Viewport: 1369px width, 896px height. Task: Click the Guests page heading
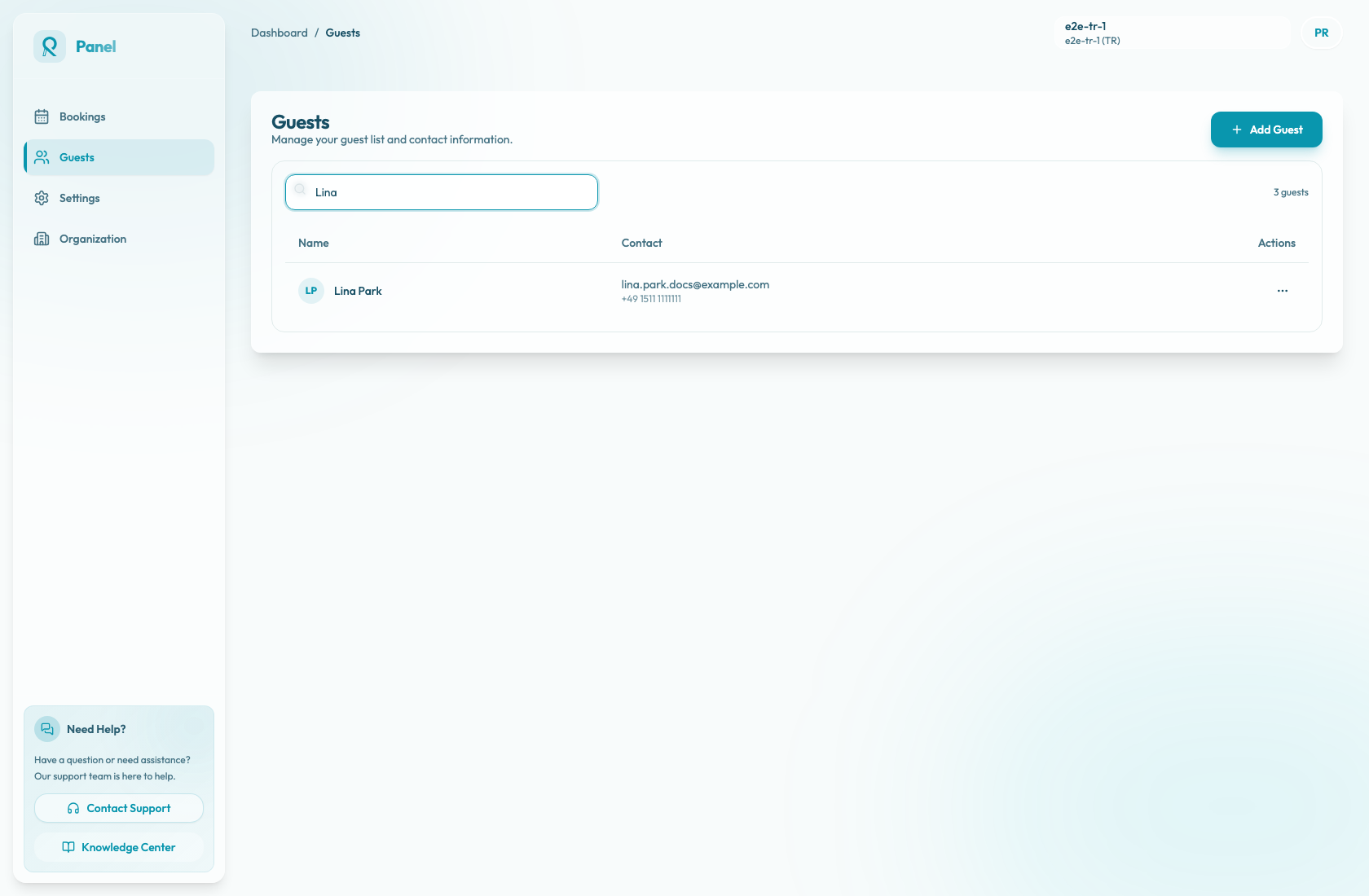(301, 122)
